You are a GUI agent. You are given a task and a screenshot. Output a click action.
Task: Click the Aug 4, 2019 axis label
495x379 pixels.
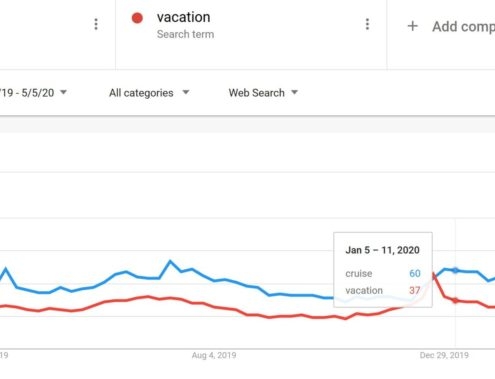(x=214, y=355)
